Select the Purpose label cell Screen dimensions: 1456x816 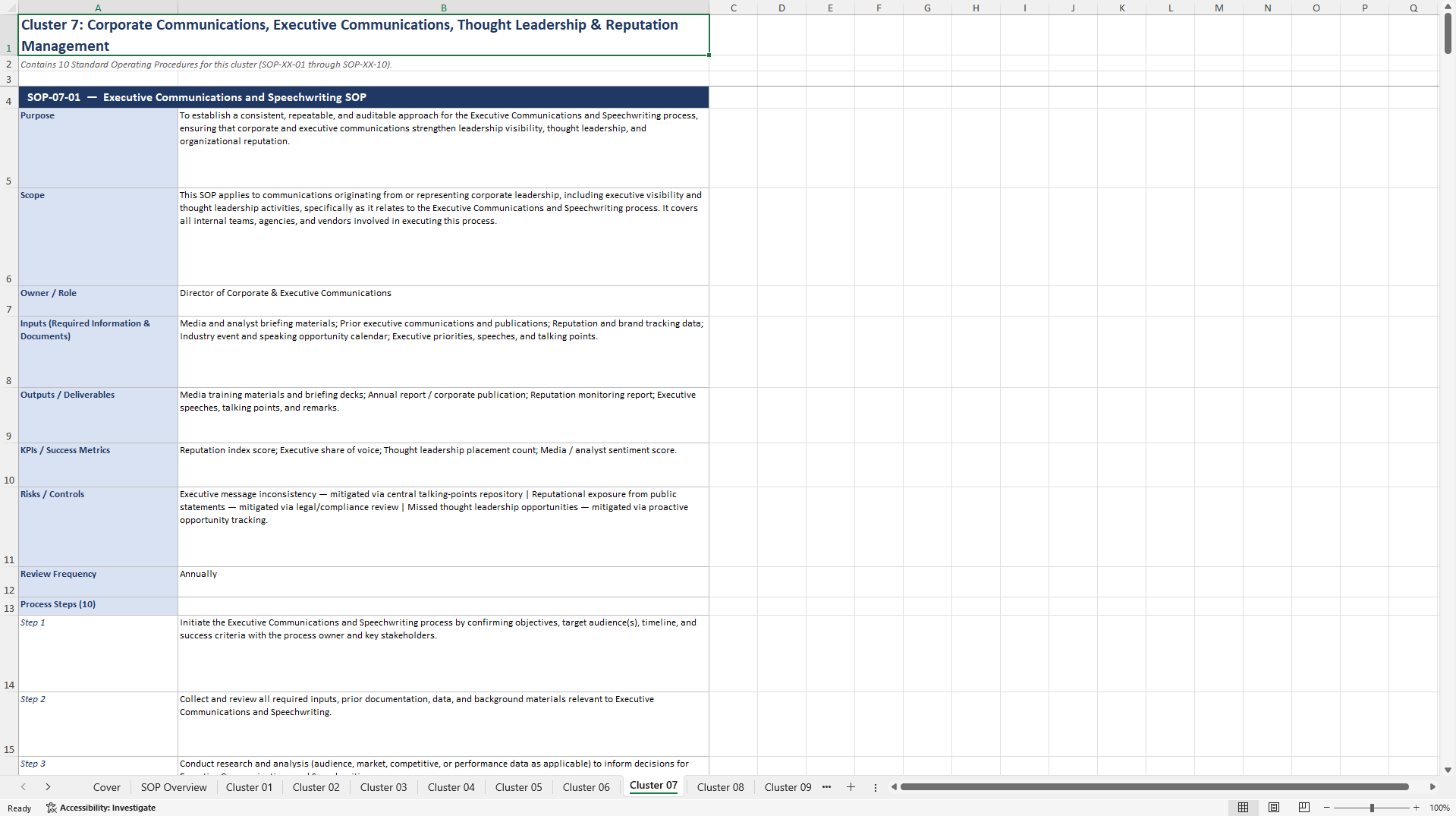click(98, 148)
